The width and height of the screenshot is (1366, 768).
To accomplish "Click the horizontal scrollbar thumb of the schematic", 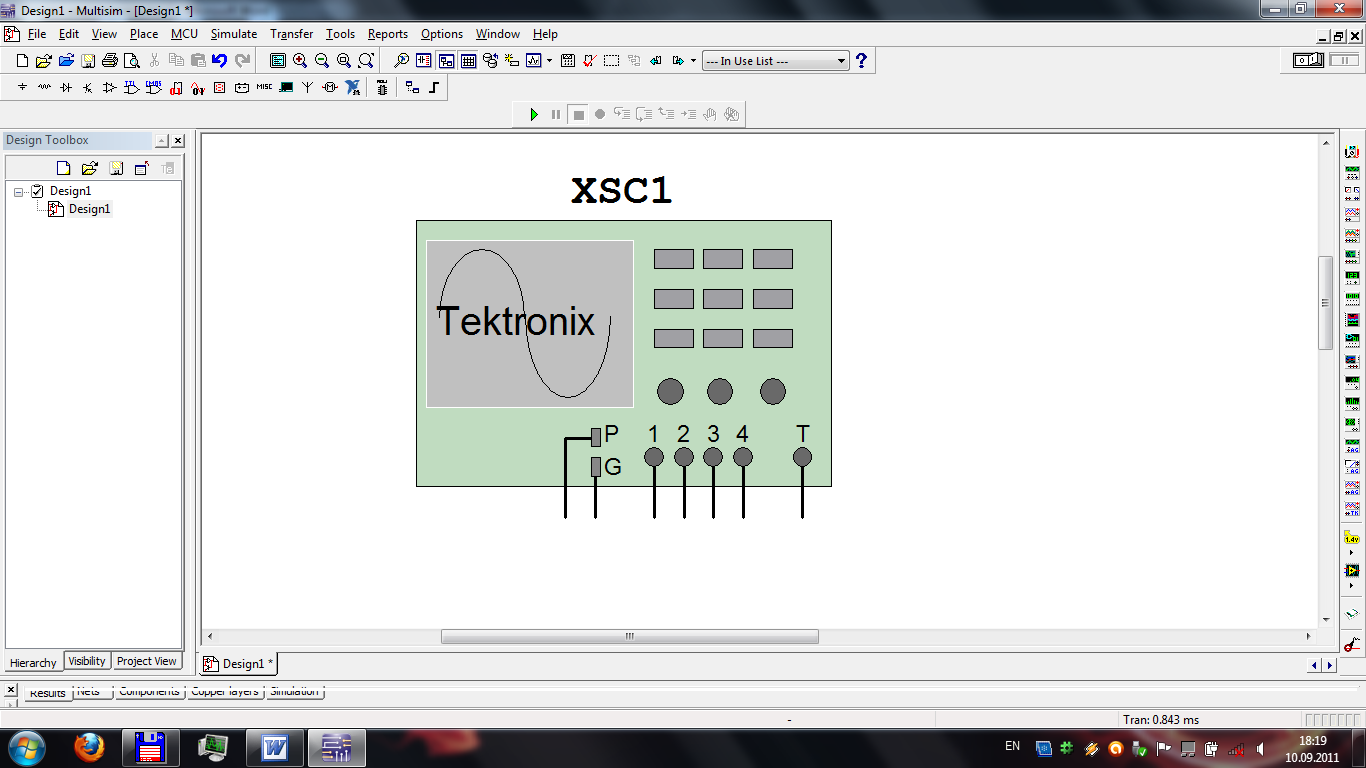I will tap(630, 636).
